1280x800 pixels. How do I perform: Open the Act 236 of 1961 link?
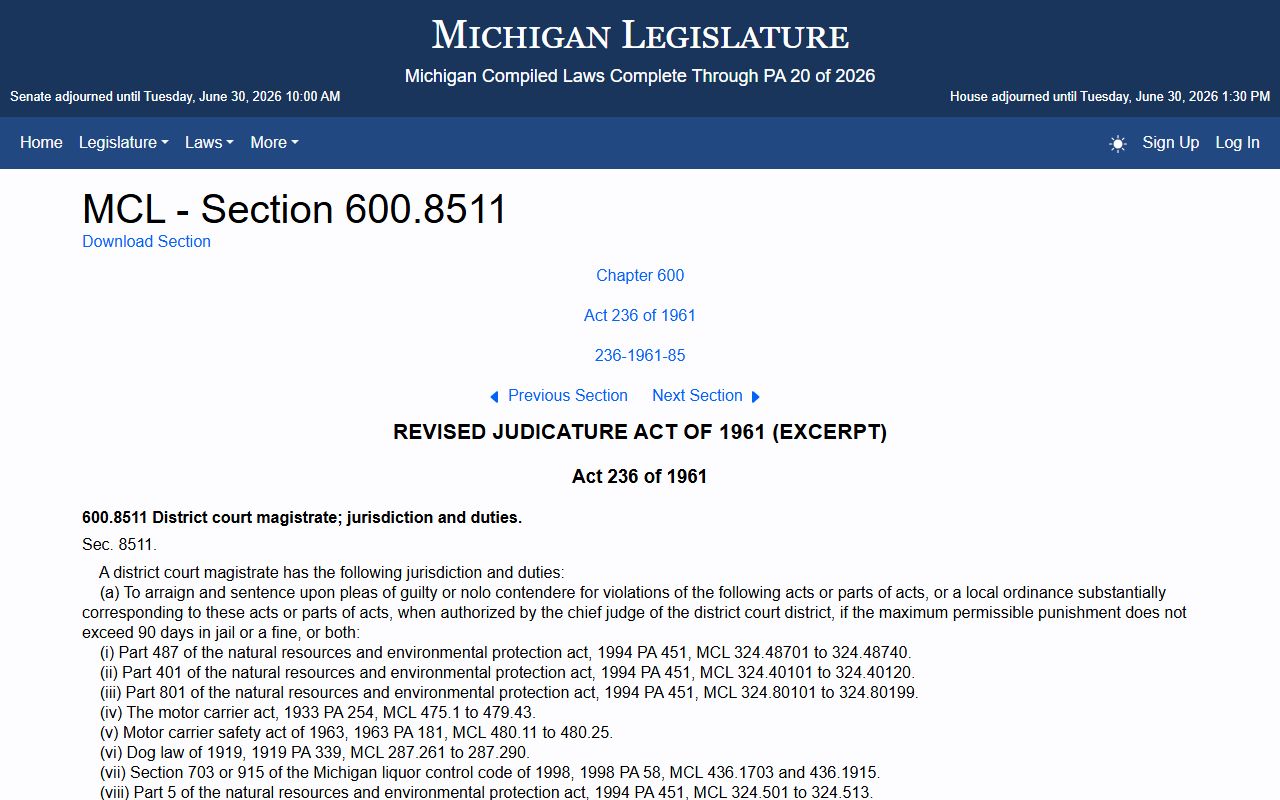(640, 315)
